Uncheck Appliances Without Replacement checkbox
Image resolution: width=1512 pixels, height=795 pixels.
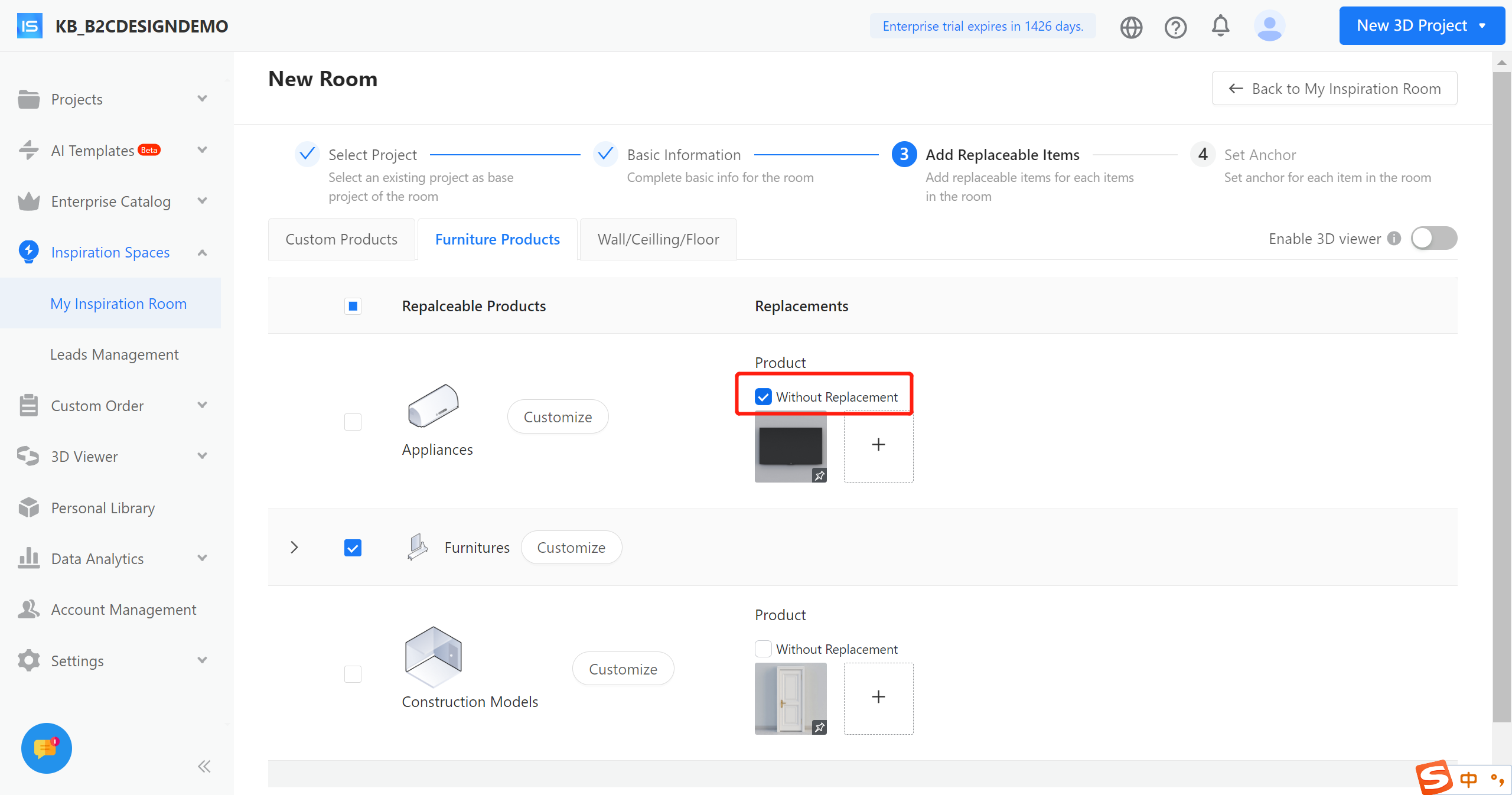pos(763,397)
